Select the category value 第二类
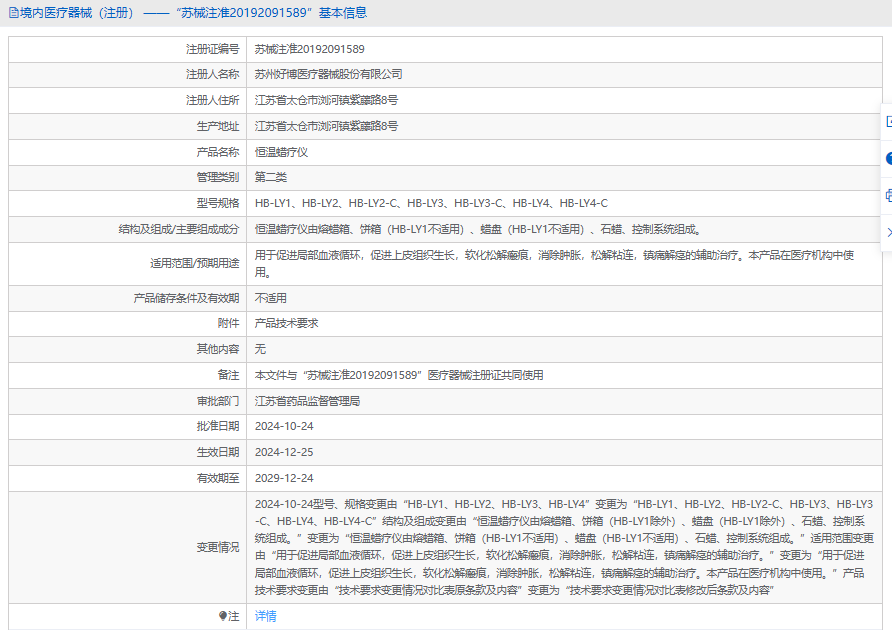Screen dimensions: 892x630 [271, 177]
